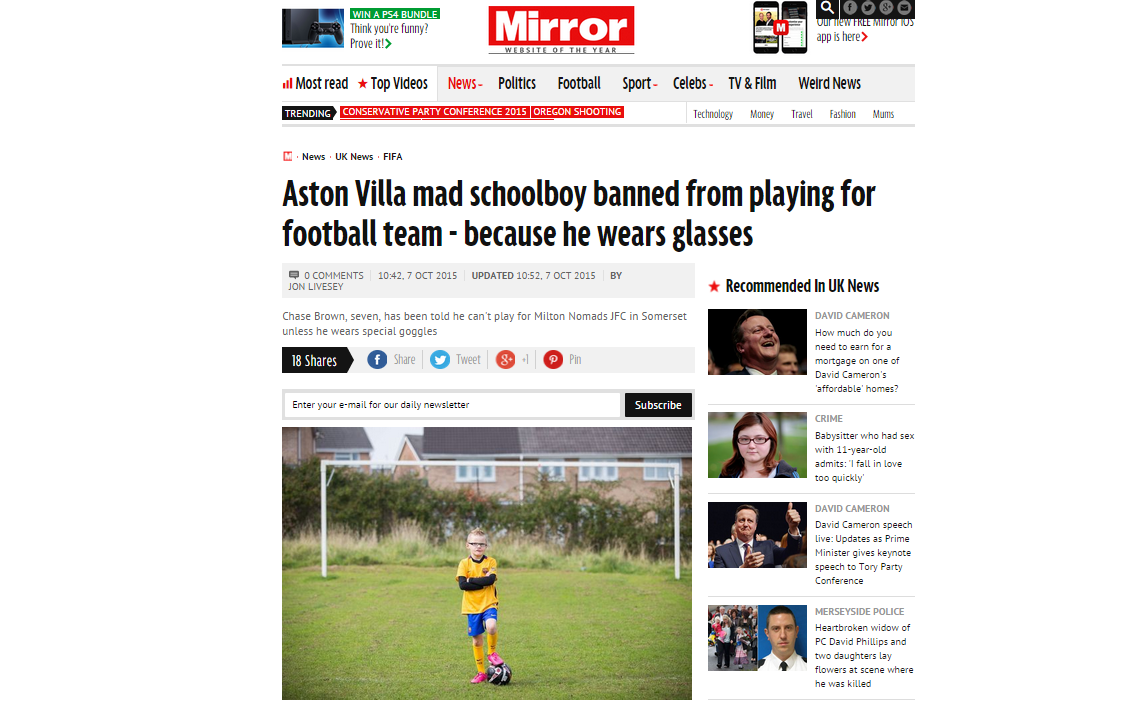The height and width of the screenshot is (703, 1135).
Task: Click the Subscribe button
Action: coord(658,405)
